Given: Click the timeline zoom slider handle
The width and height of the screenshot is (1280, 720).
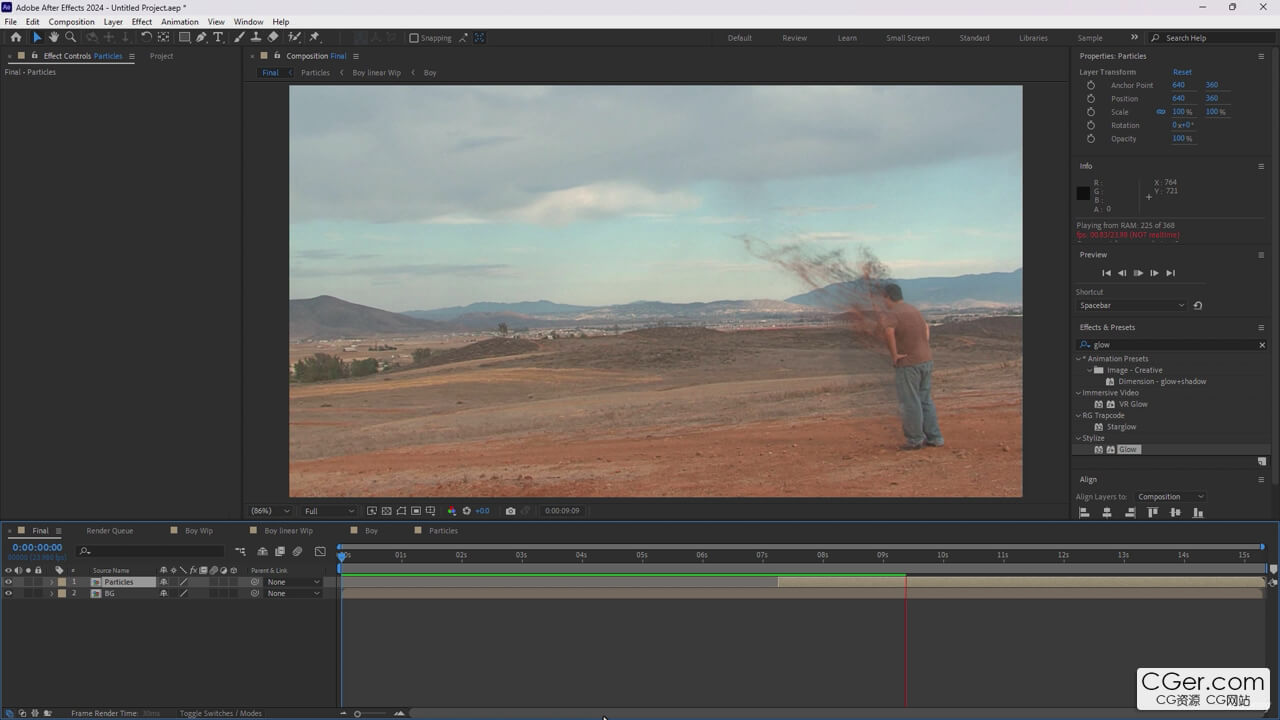Looking at the screenshot, I should (357, 713).
